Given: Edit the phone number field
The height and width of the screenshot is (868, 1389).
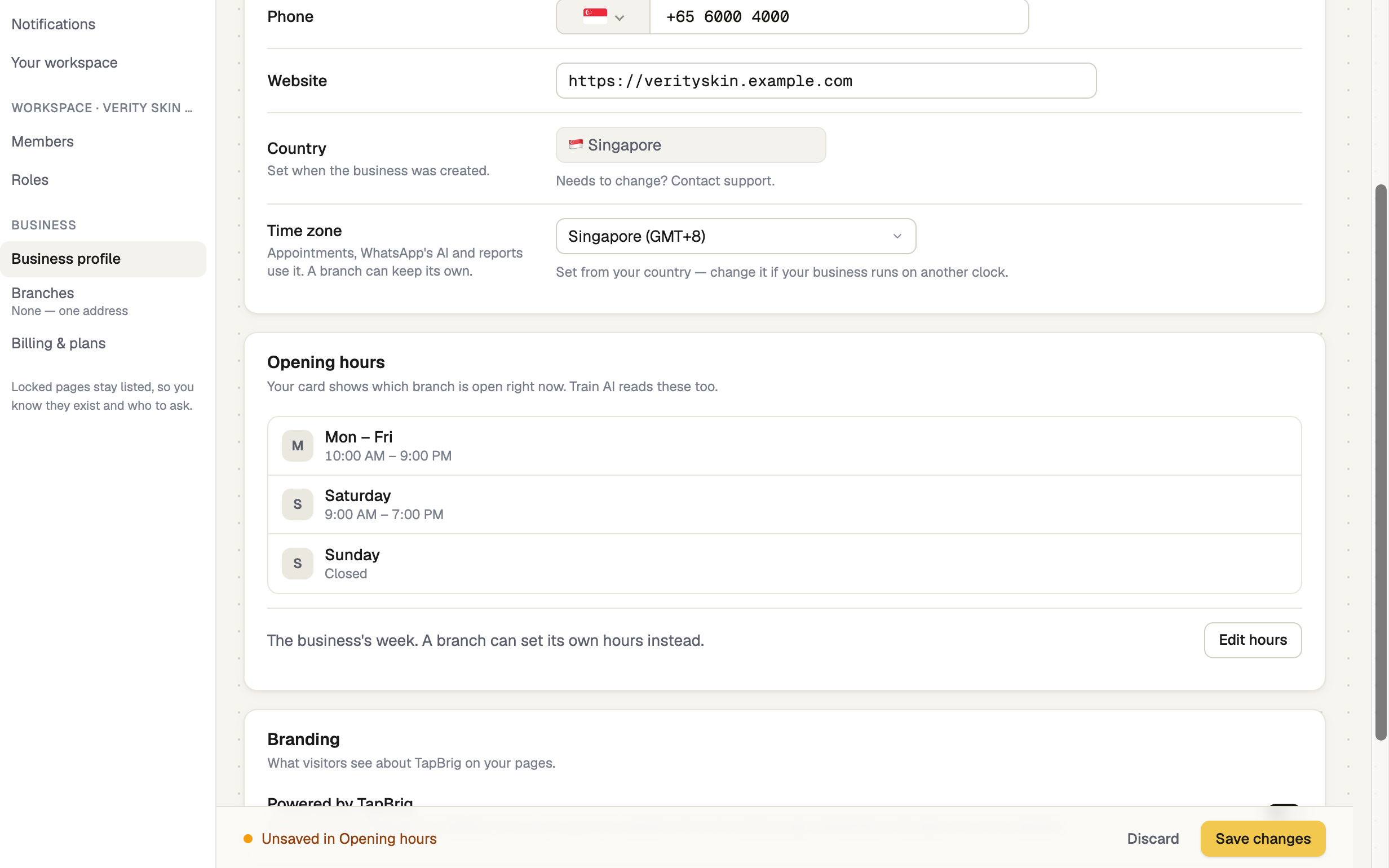Looking at the screenshot, I should click(839, 17).
